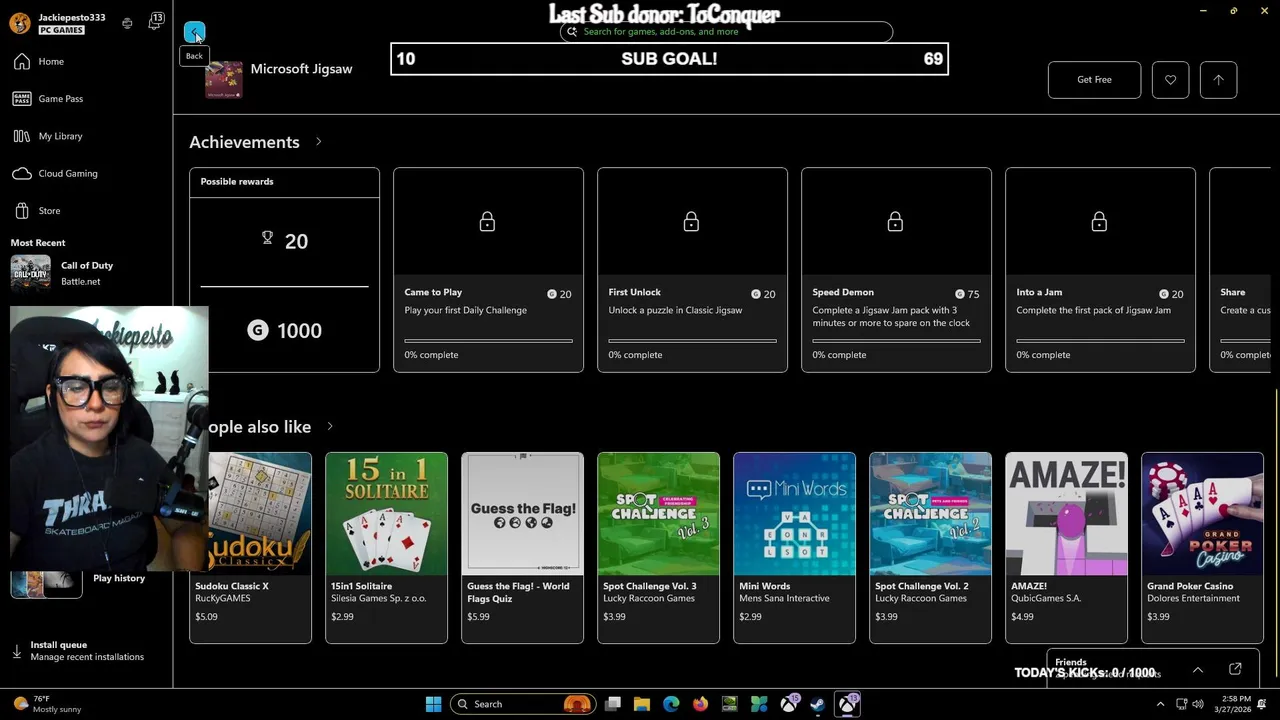Screen dimensions: 1280x720
Task: Expand Achievements section with the chevron
Action: point(318,142)
